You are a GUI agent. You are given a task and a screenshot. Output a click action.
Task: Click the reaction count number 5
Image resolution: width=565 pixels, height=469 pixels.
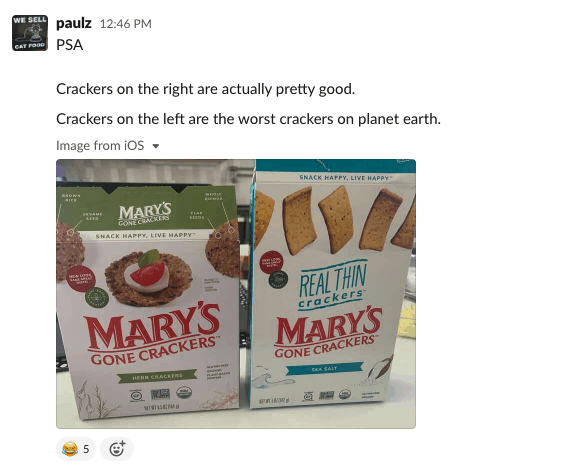coord(86,449)
